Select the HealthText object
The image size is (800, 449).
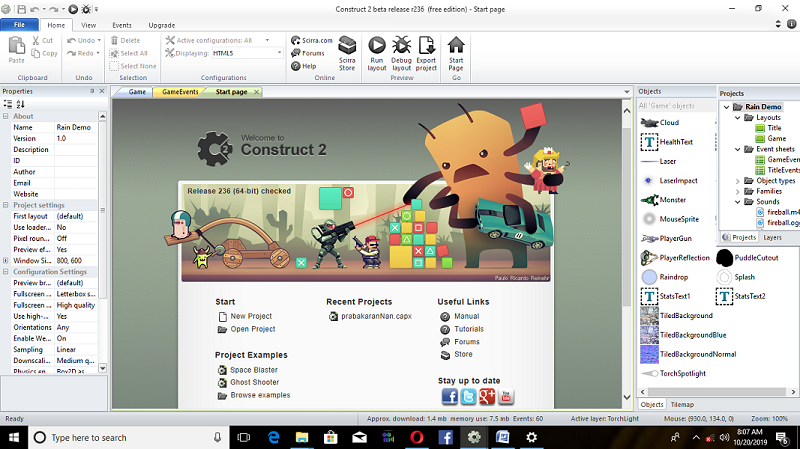(x=667, y=142)
